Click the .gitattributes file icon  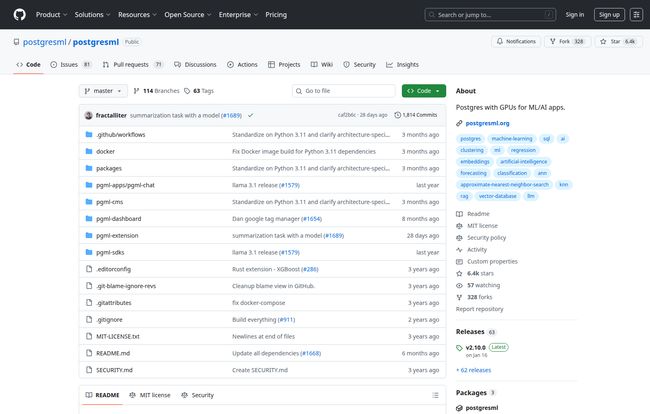(89, 303)
